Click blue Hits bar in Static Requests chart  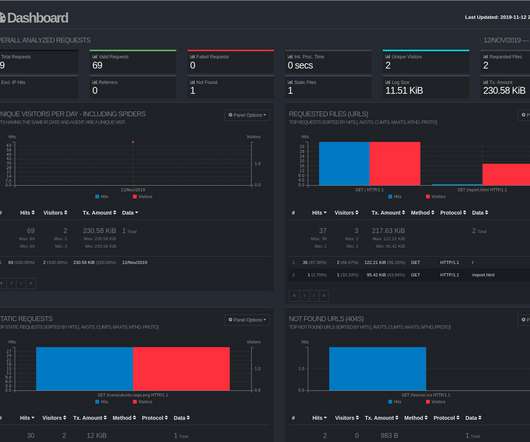coord(85,369)
